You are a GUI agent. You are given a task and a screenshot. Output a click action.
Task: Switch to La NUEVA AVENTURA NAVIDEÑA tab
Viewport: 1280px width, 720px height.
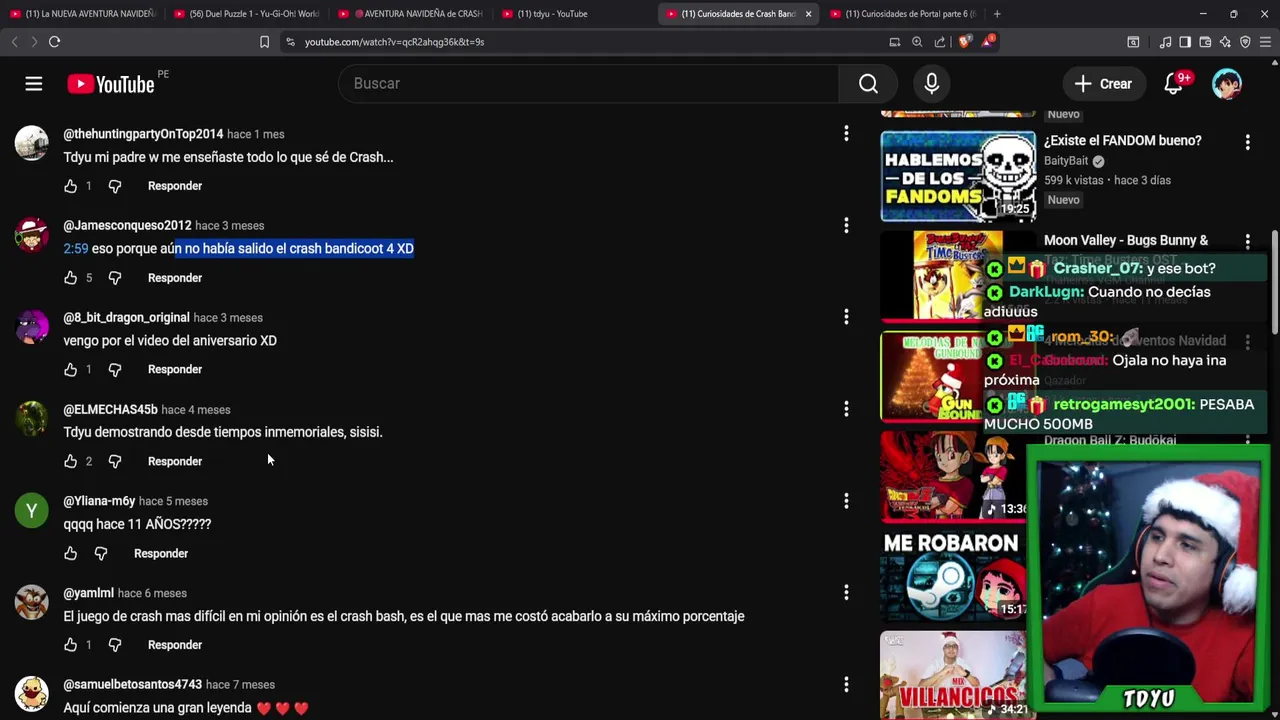pyautogui.click(x=82, y=14)
